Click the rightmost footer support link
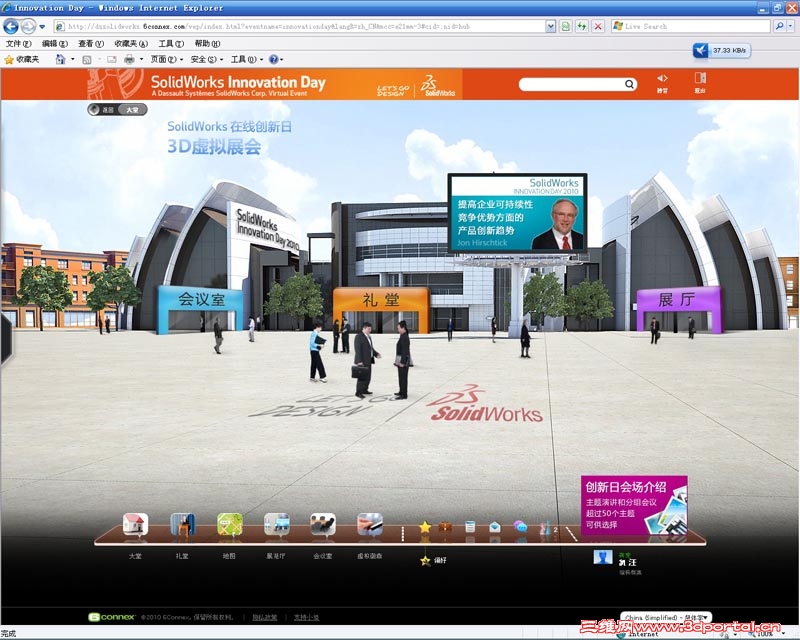800x640 pixels. point(306,617)
